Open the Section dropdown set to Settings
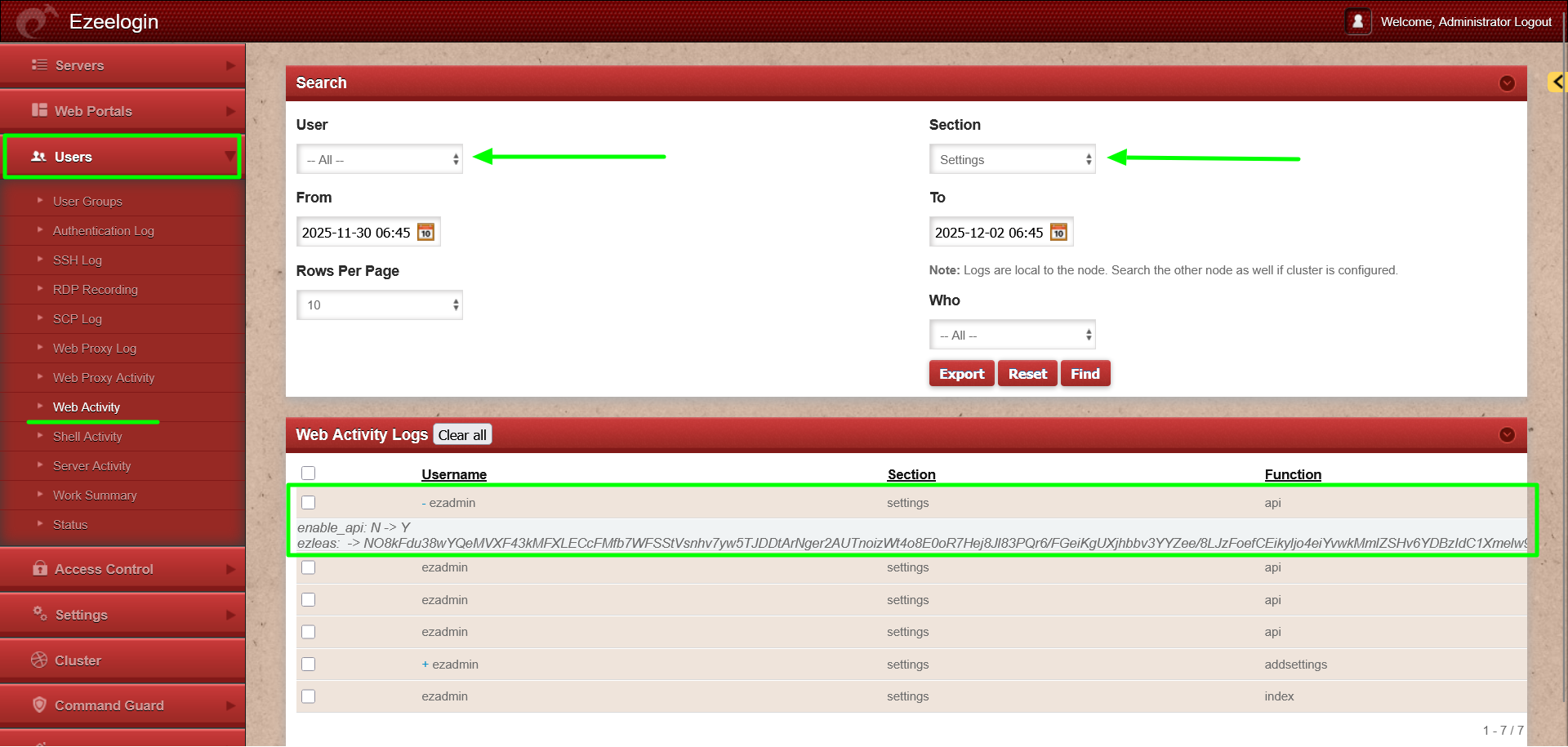This screenshot has width=1568, height=747. [x=1012, y=160]
